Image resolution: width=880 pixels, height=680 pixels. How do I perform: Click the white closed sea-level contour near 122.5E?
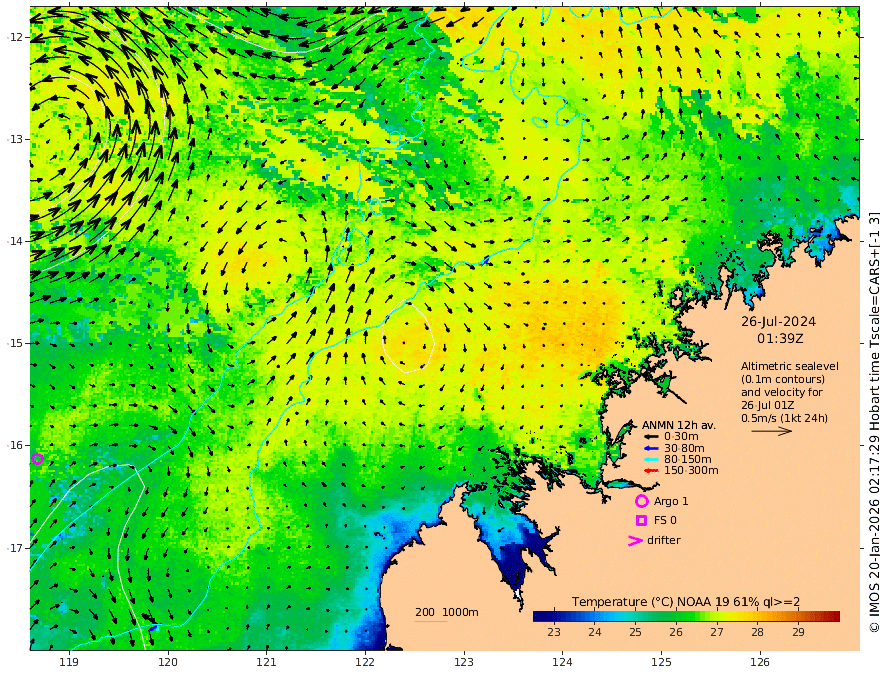pyautogui.click(x=408, y=337)
